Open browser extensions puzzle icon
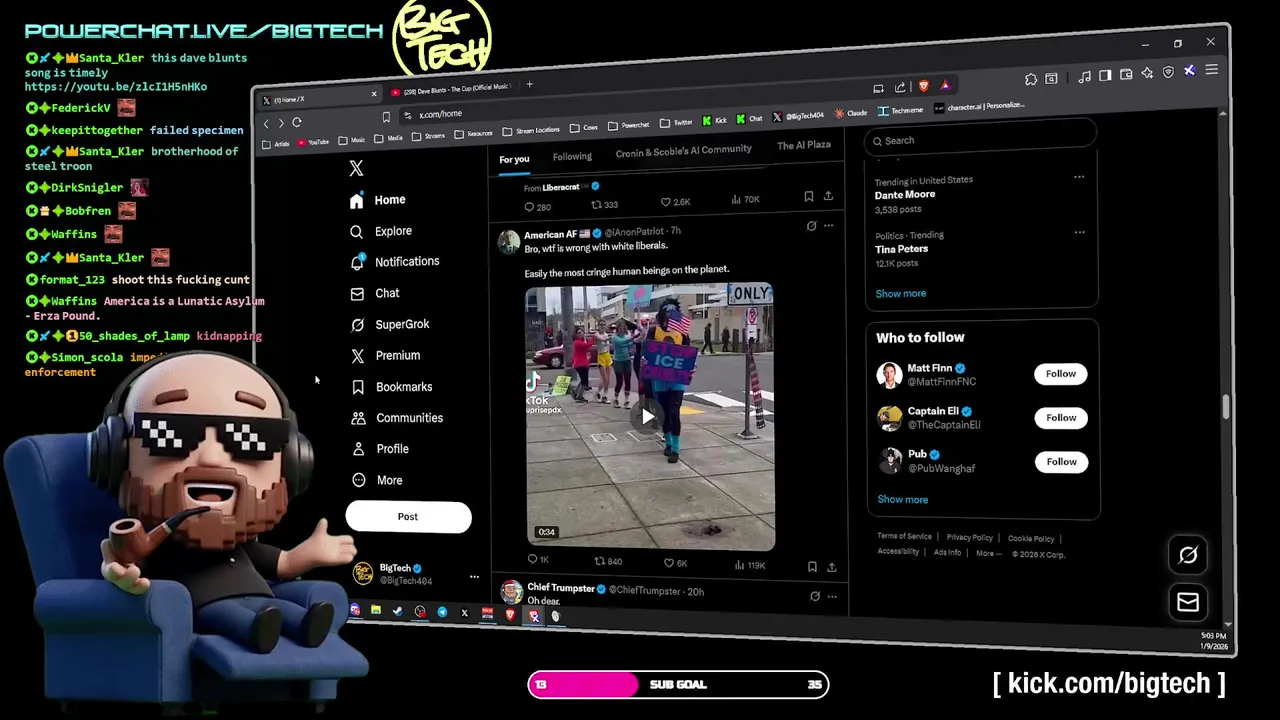The height and width of the screenshot is (720, 1280). pyautogui.click(x=1031, y=79)
